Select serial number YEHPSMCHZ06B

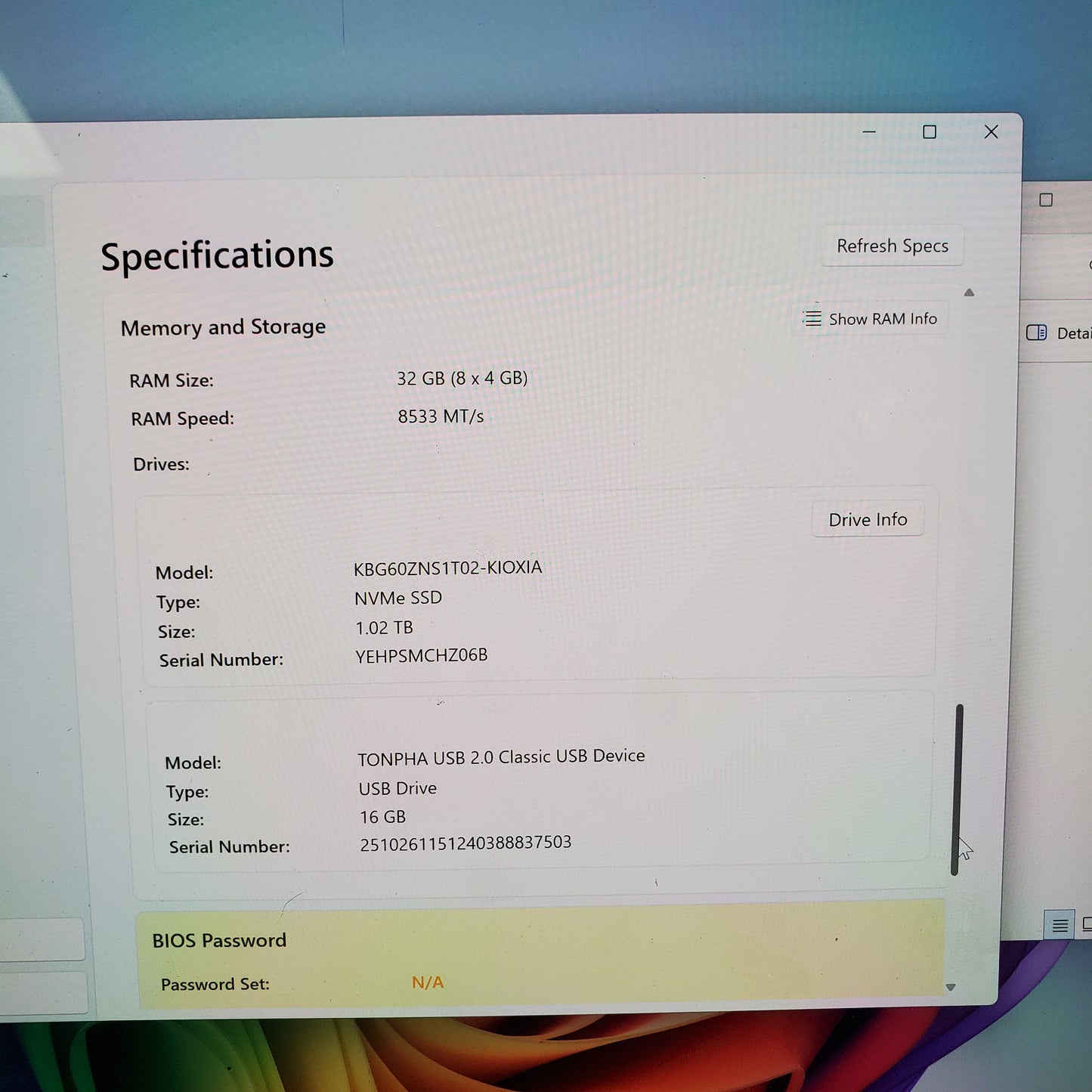(422, 656)
